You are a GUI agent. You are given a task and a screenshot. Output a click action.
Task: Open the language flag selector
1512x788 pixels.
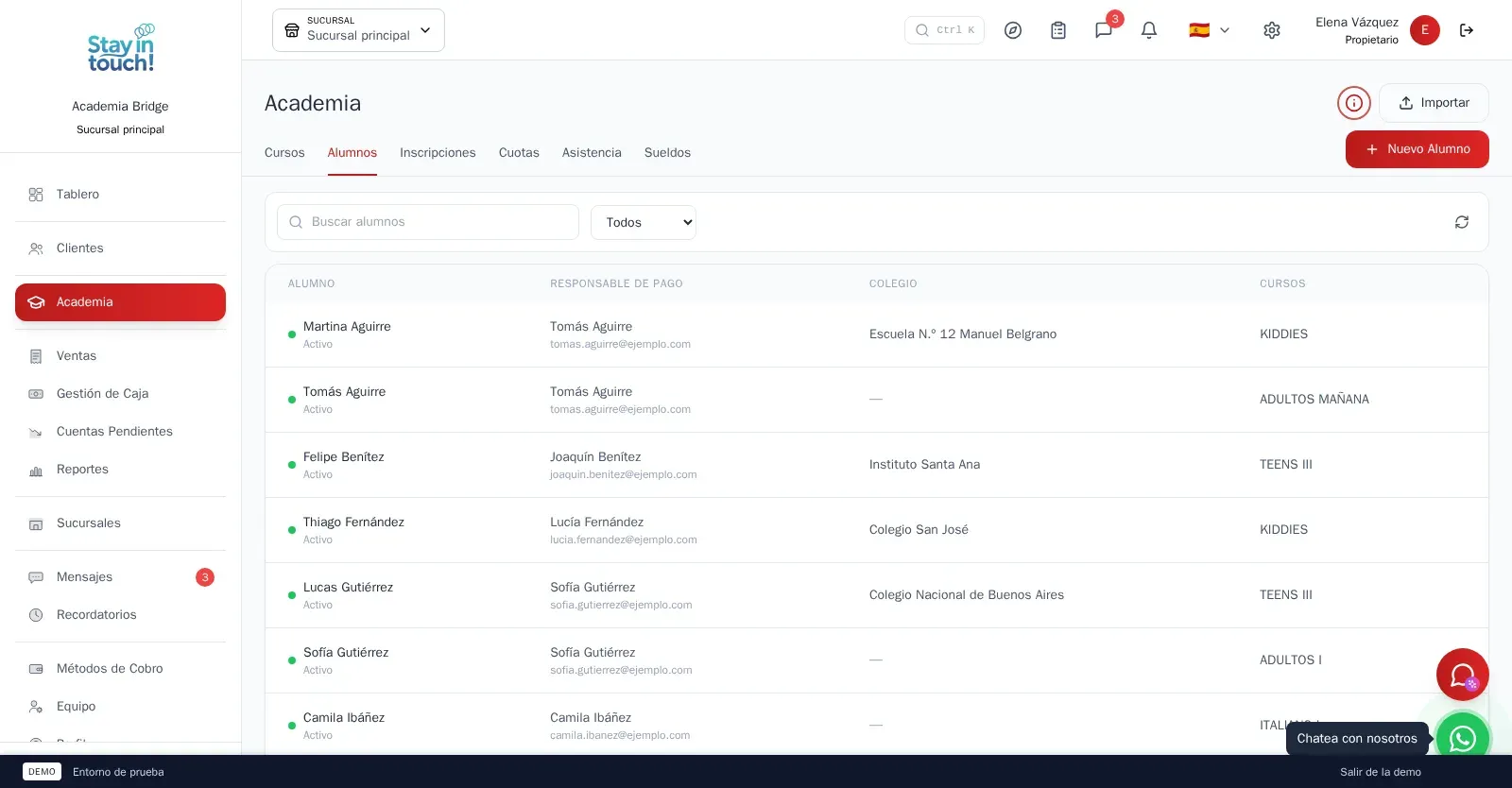point(1210,30)
